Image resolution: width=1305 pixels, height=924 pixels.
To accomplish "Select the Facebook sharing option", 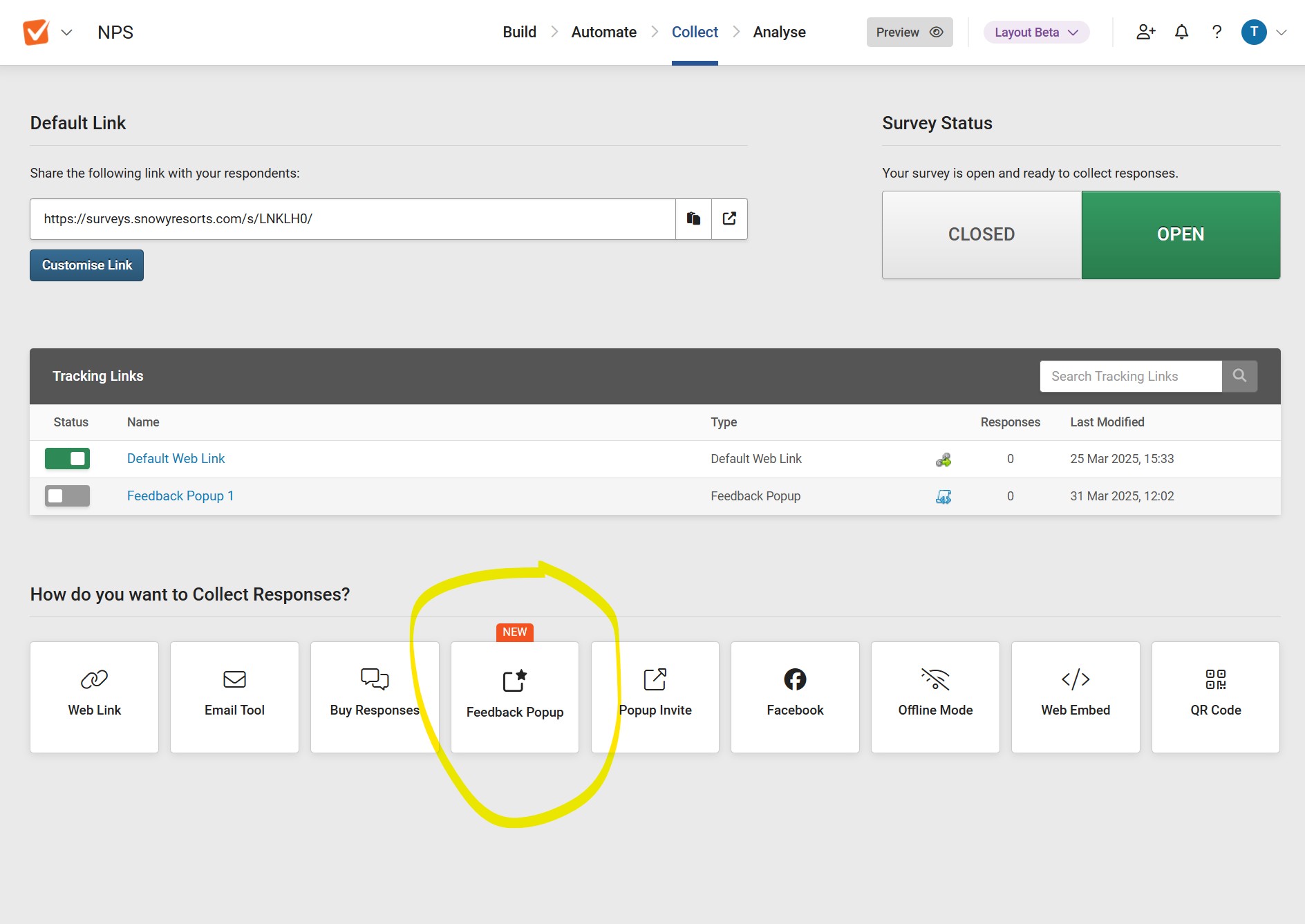I will [x=795, y=697].
